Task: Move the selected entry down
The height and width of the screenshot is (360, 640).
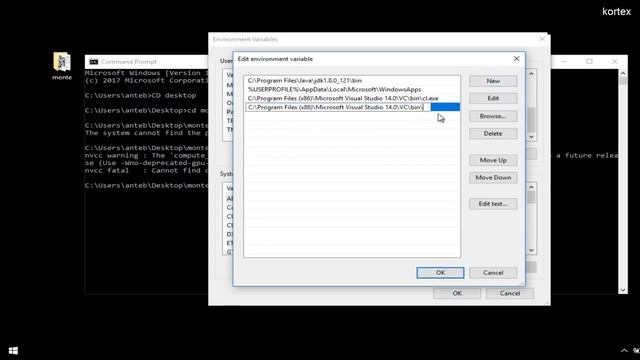Action: 493,178
